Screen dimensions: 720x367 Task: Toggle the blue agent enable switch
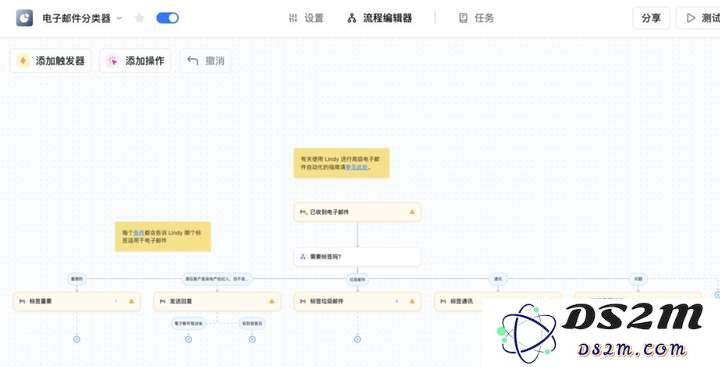coord(168,18)
